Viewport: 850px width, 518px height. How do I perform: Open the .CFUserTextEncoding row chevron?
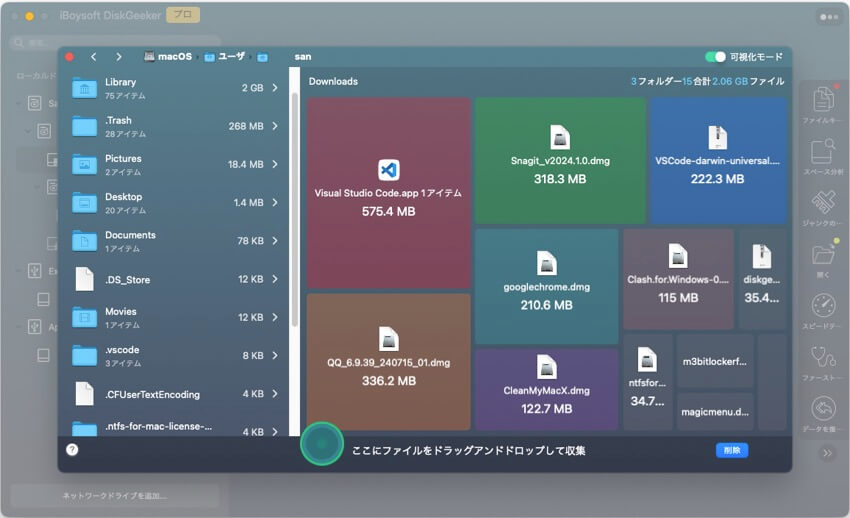click(275, 394)
